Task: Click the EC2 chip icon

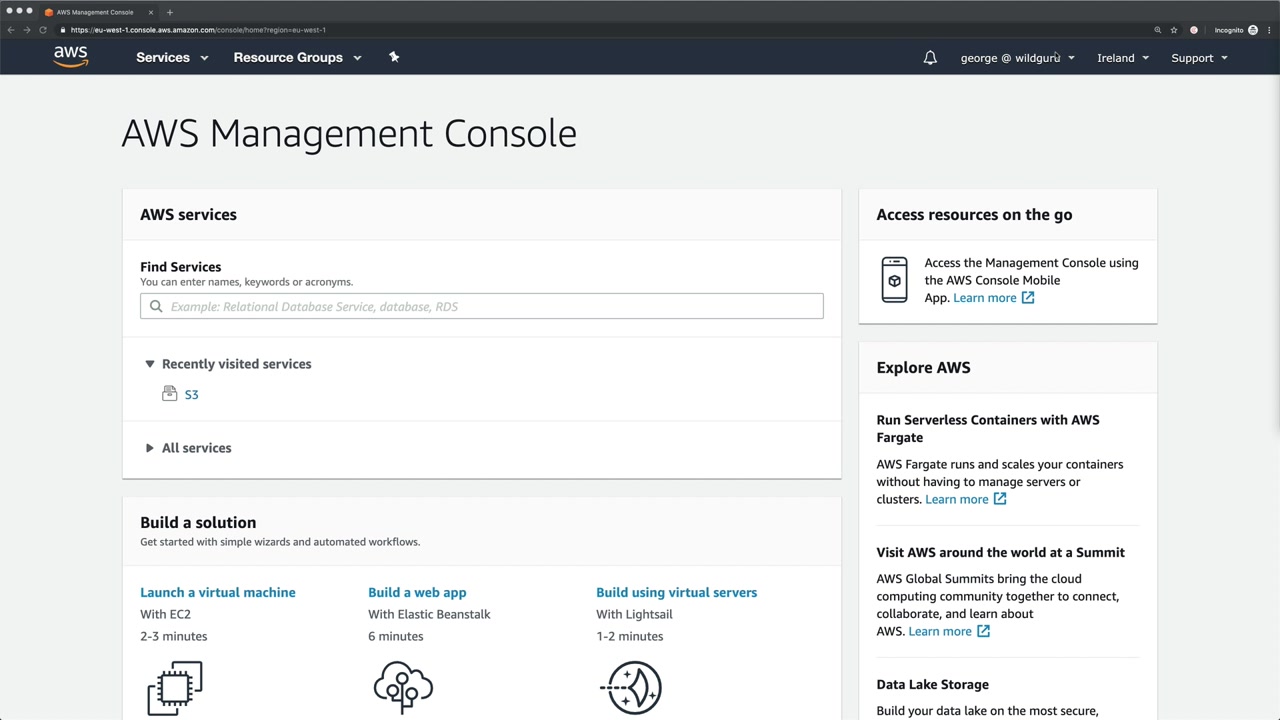Action: click(175, 687)
